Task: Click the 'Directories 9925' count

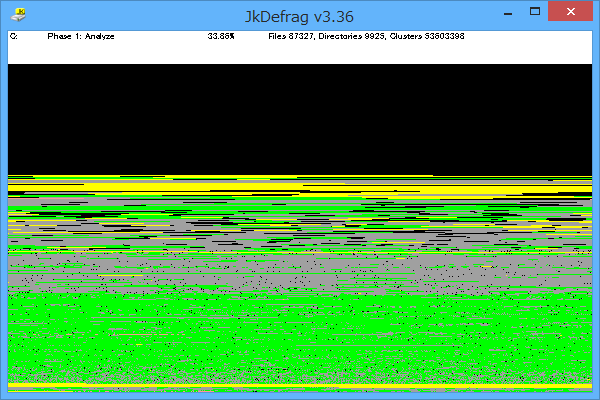Action: [351, 36]
